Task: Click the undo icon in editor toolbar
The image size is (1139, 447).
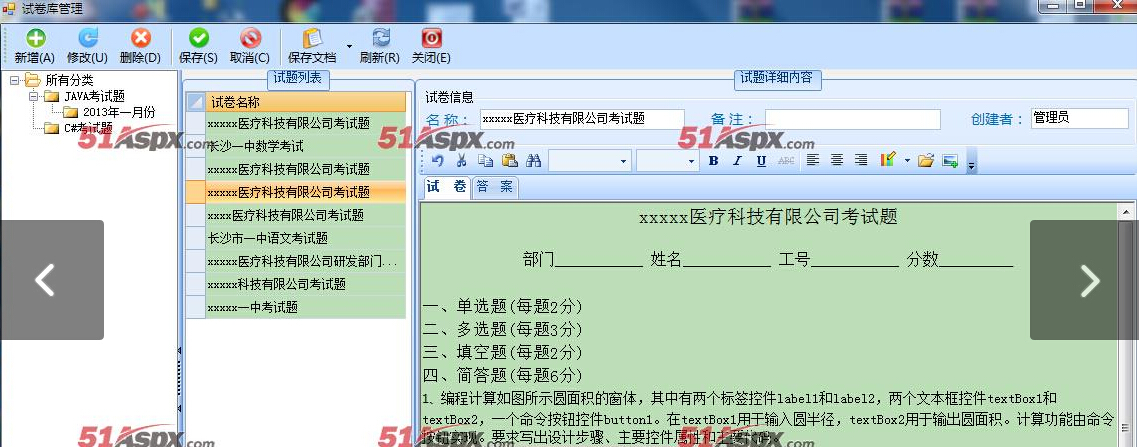Action: point(437,161)
